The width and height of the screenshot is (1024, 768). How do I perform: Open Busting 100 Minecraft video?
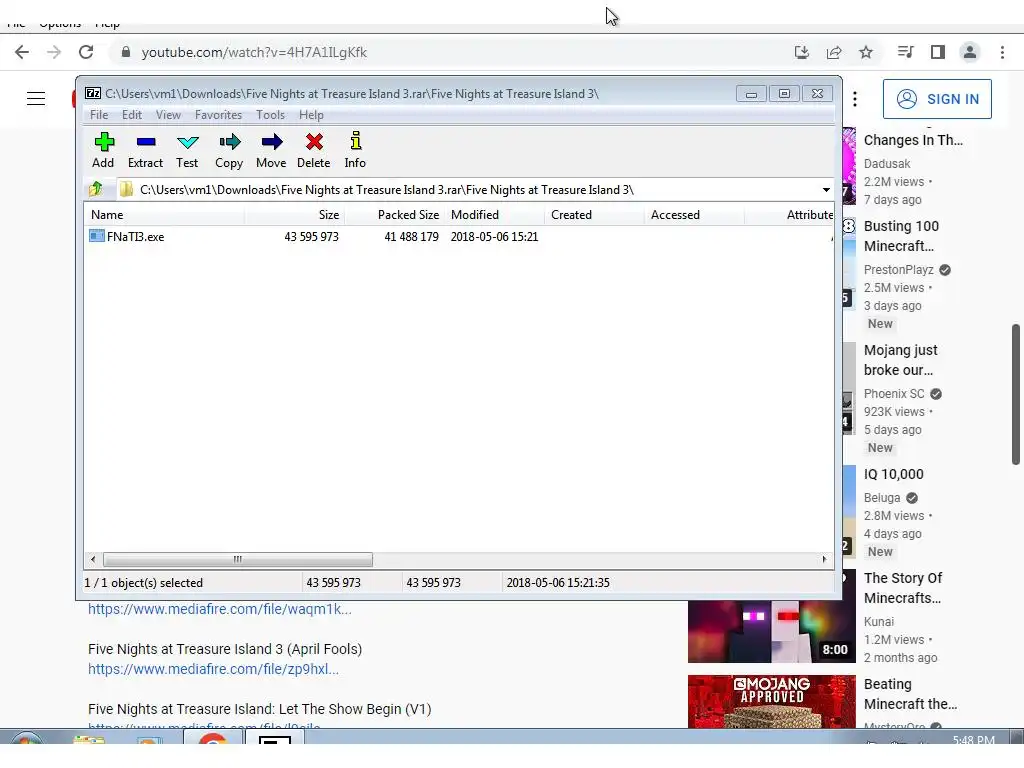click(901, 236)
